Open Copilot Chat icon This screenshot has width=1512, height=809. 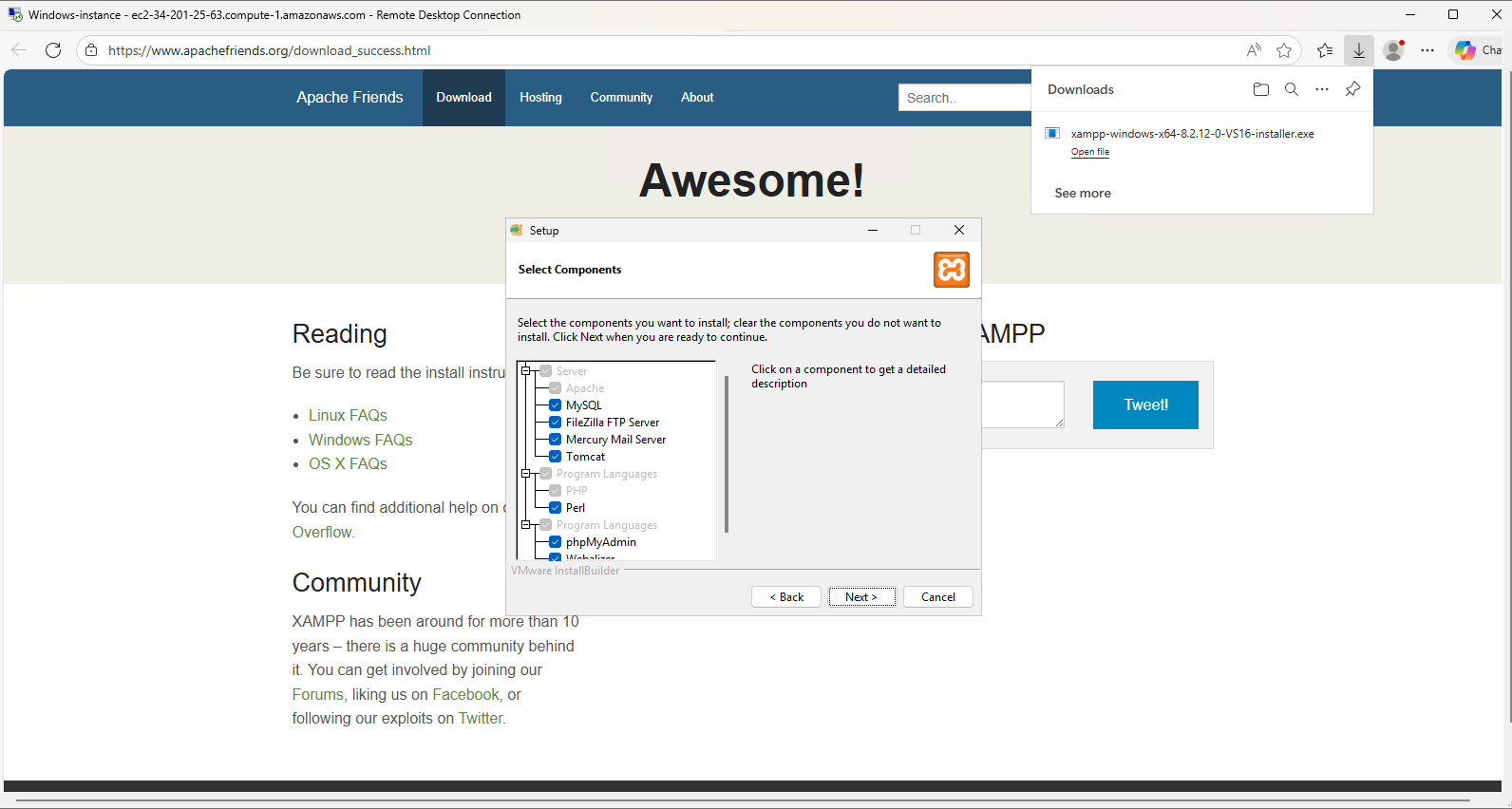point(1465,50)
